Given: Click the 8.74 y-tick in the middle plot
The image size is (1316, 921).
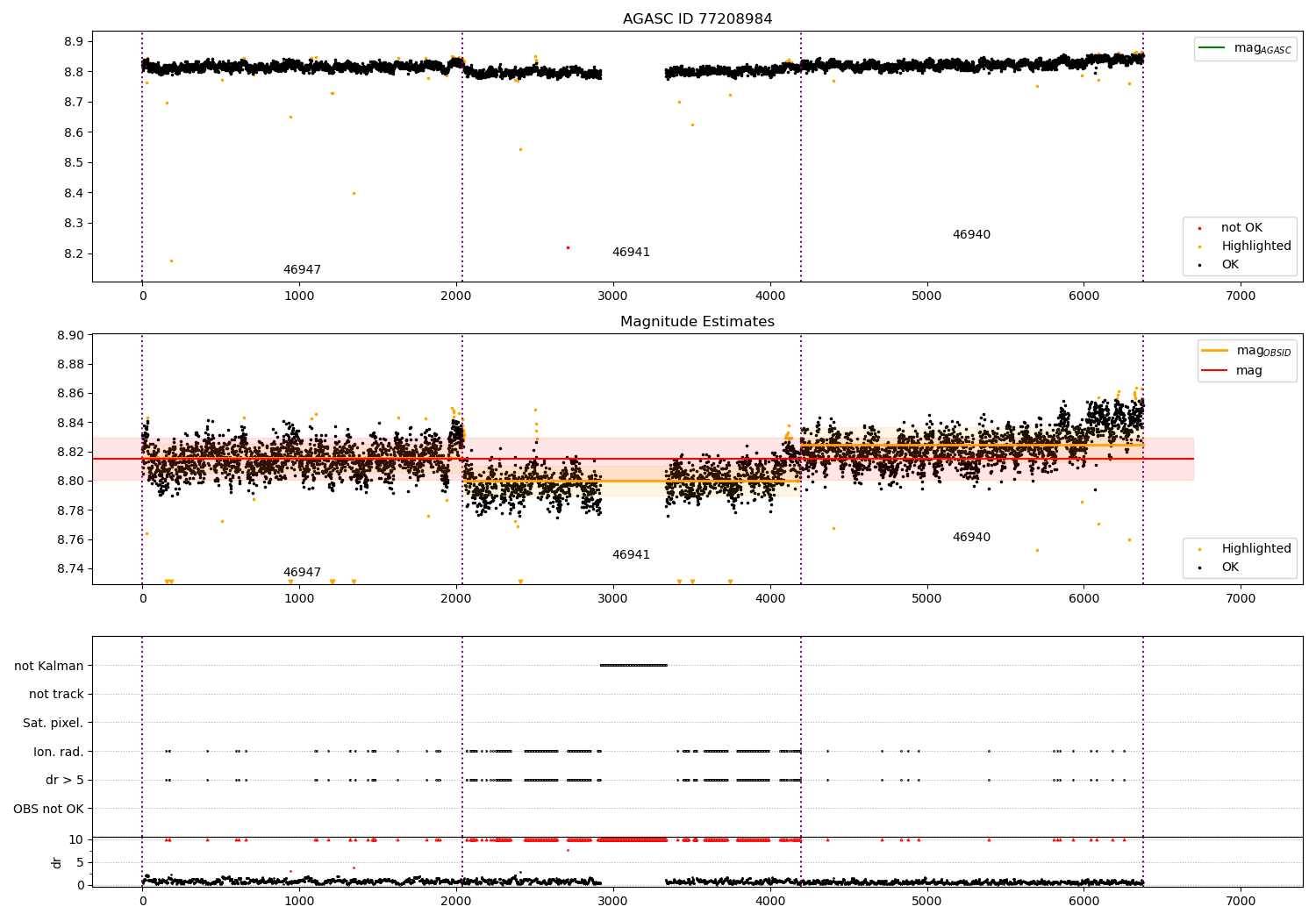Looking at the screenshot, I should (70, 568).
